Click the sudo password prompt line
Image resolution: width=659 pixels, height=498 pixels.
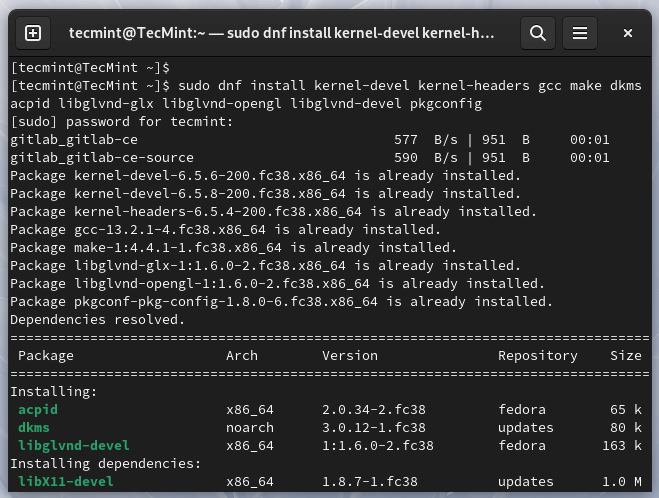(121, 121)
